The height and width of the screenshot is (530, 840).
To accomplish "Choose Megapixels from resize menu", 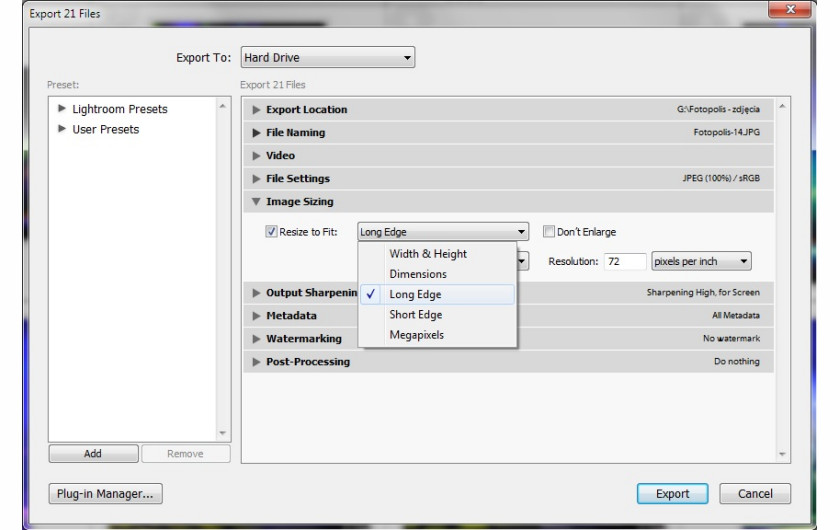I will click(x=438, y=335).
